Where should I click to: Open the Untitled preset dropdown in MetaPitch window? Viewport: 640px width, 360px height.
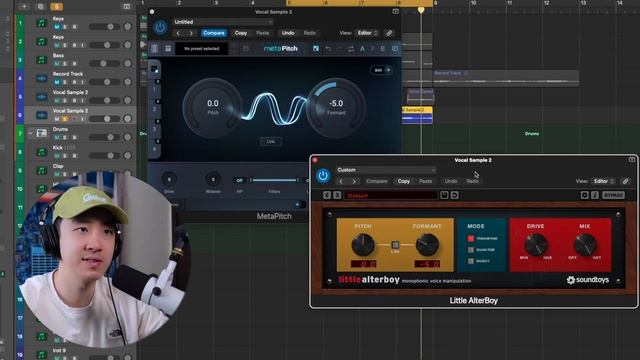coord(223,22)
